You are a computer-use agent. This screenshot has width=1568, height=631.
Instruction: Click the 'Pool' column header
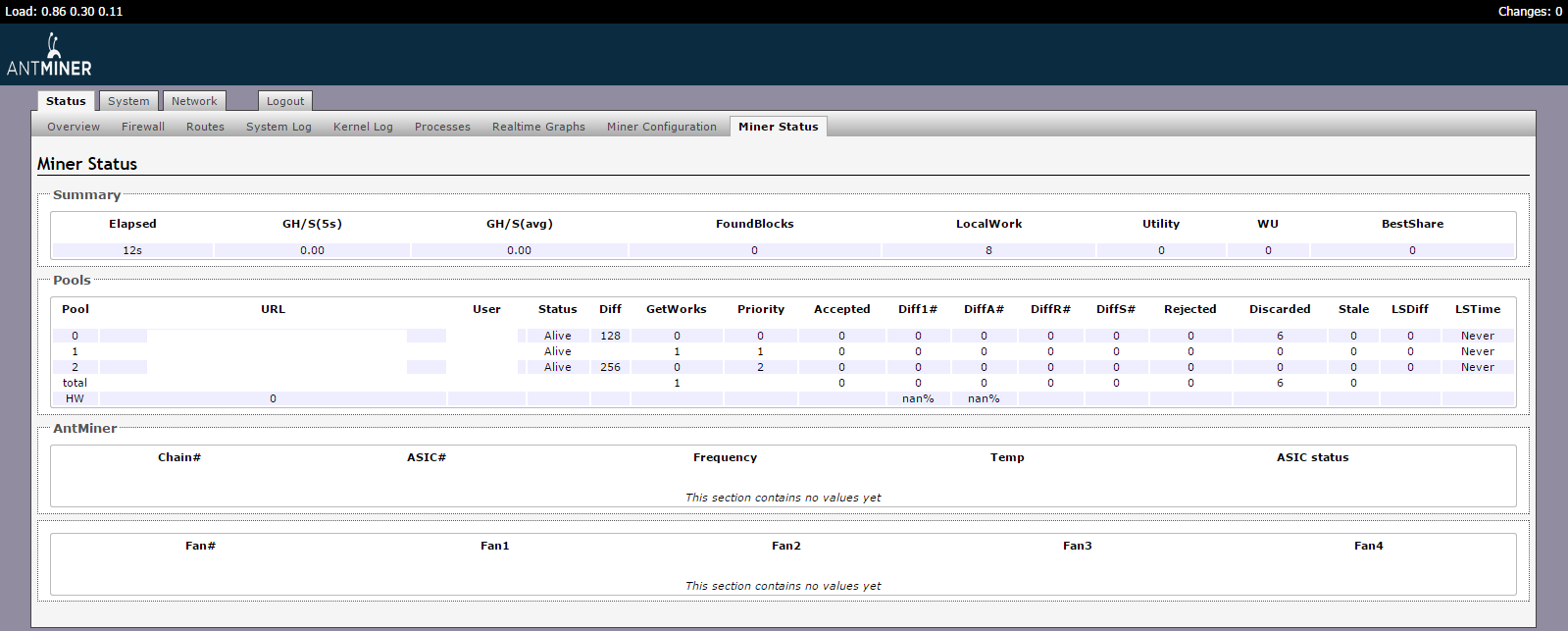point(76,309)
